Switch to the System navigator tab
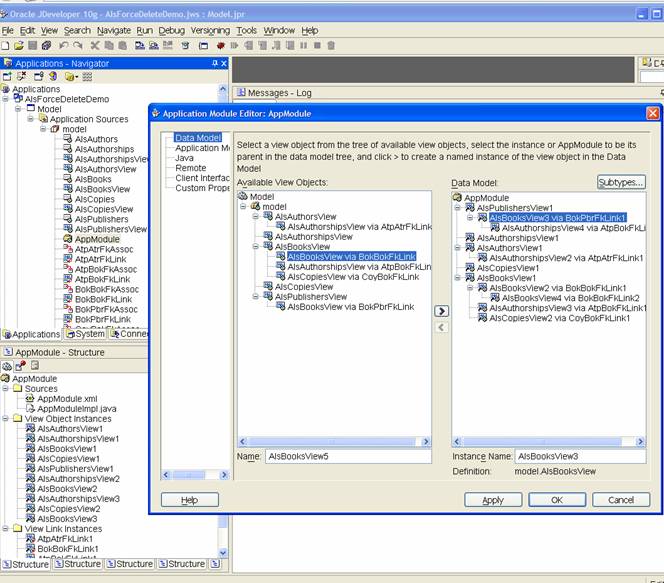 84,334
